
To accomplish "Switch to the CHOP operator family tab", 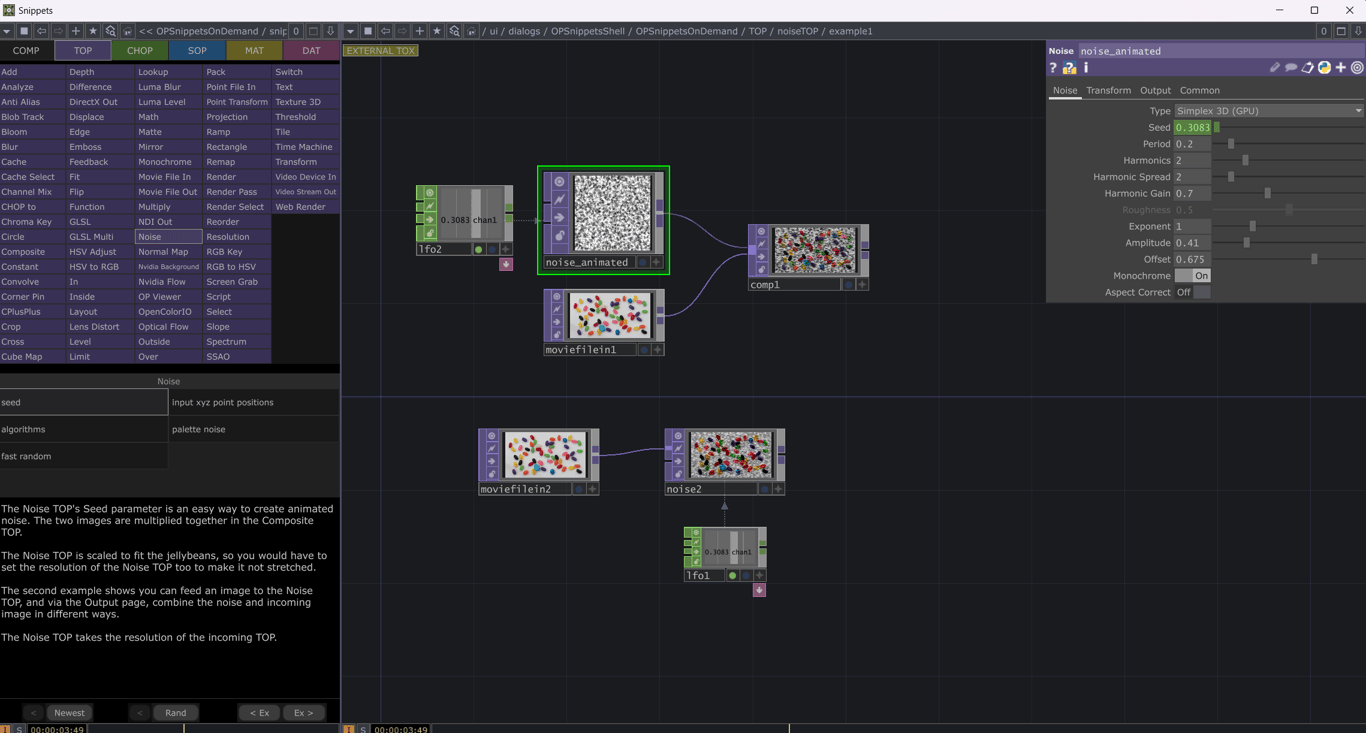I will click(x=139, y=49).
